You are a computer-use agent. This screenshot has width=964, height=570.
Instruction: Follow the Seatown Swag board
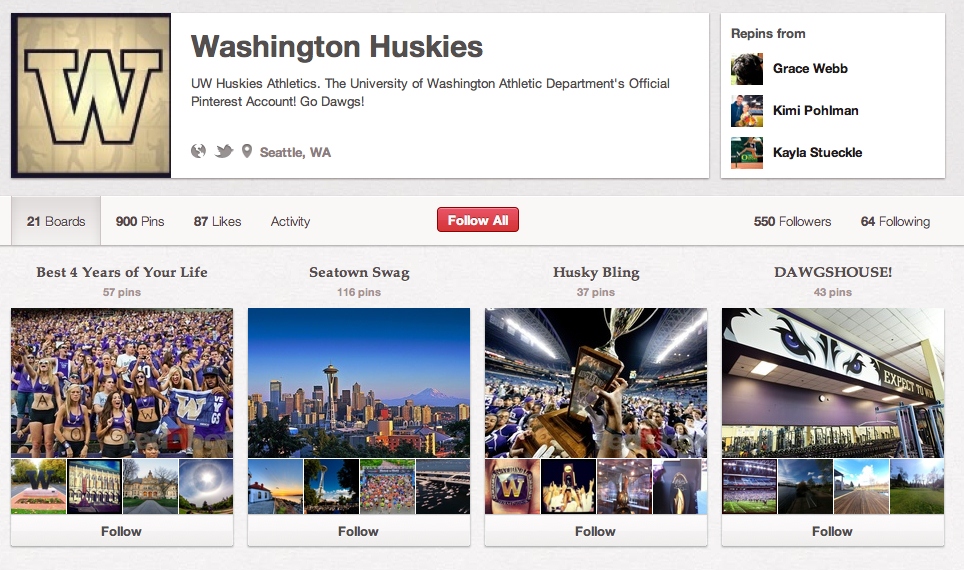pyautogui.click(x=358, y=531)
